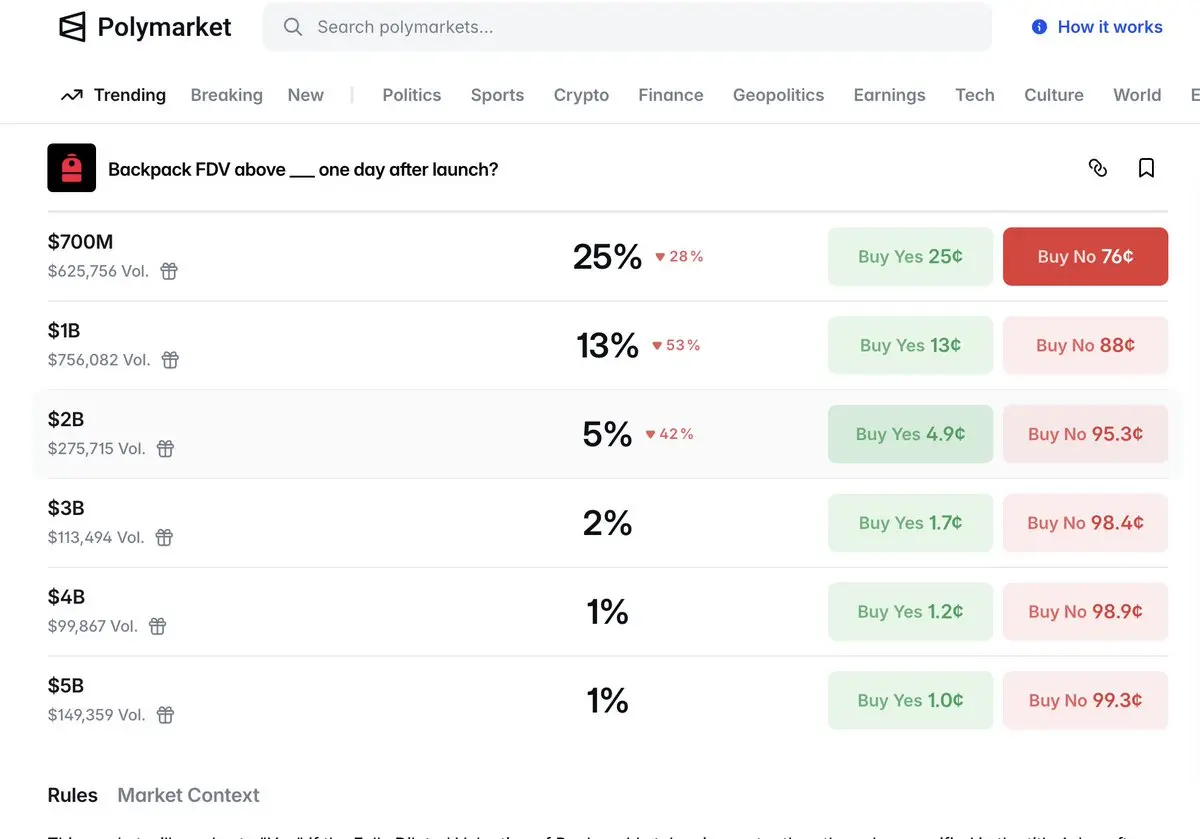The width and height of the screenshot is (1200, 839).
Task: Switch to the Trending tab
Action: point(113,95)
